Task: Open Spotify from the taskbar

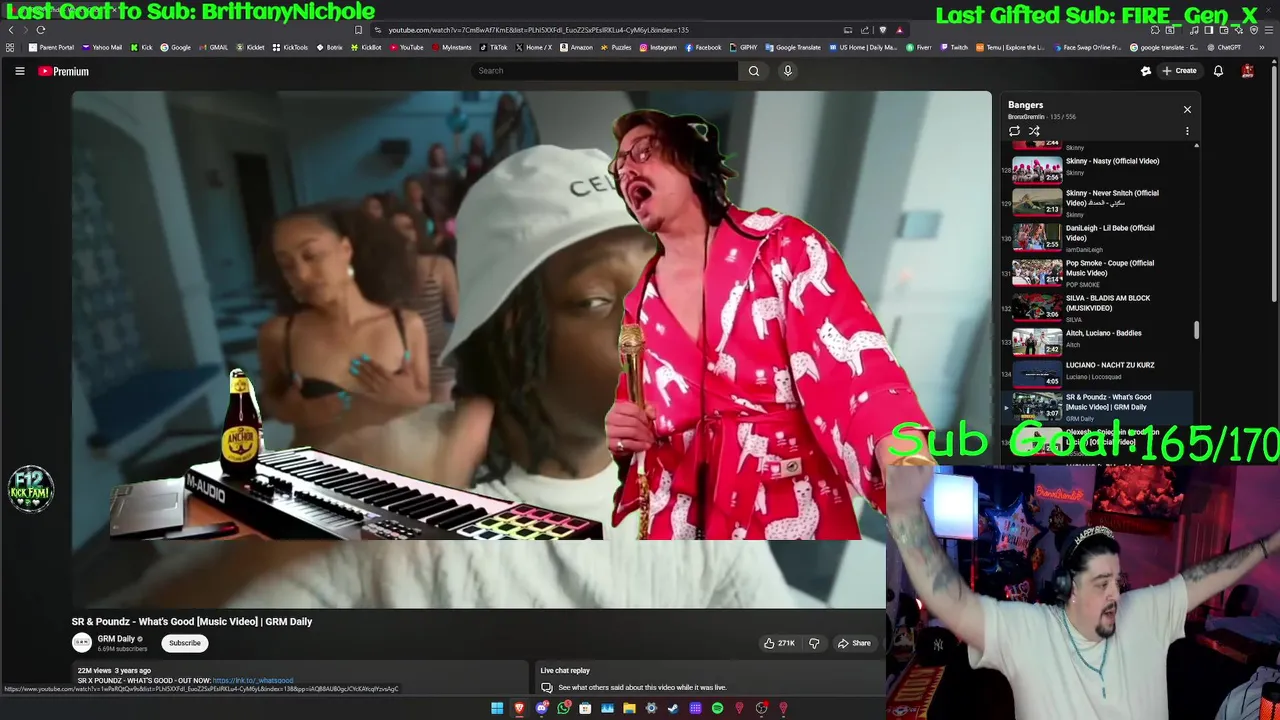Action: [x=717, y=708]
